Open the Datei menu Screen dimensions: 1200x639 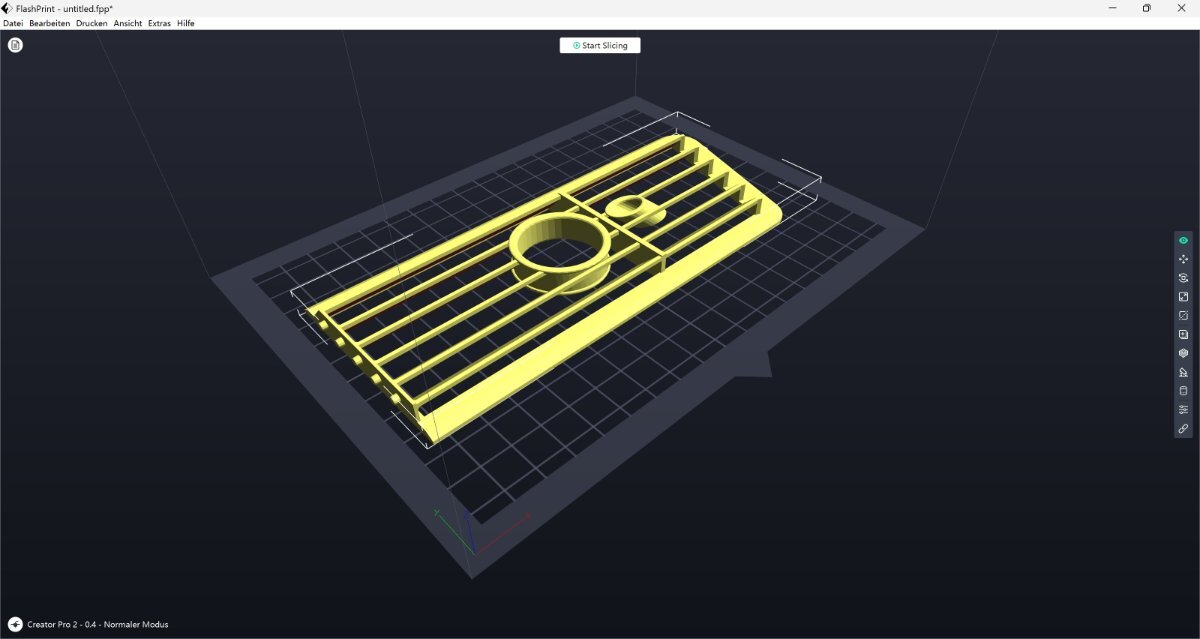click(x=13, y=23)
